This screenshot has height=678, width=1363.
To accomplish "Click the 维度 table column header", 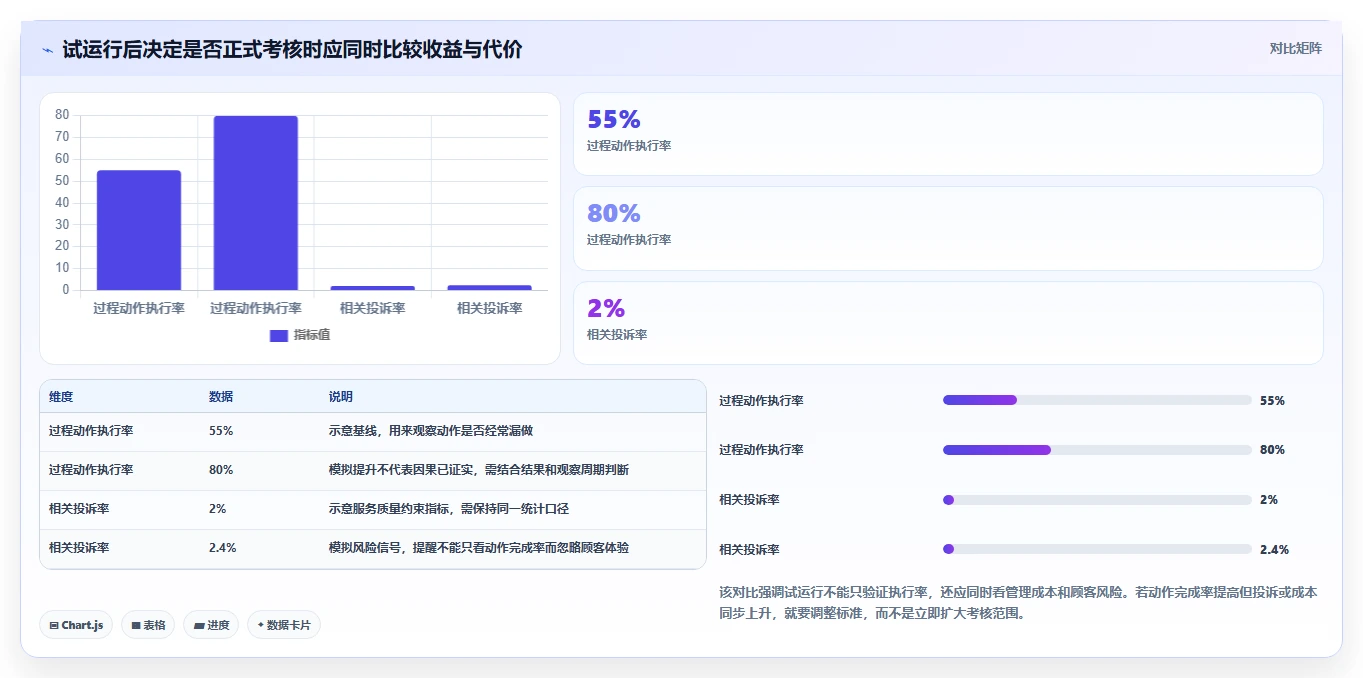I will [x=61, y=396].
